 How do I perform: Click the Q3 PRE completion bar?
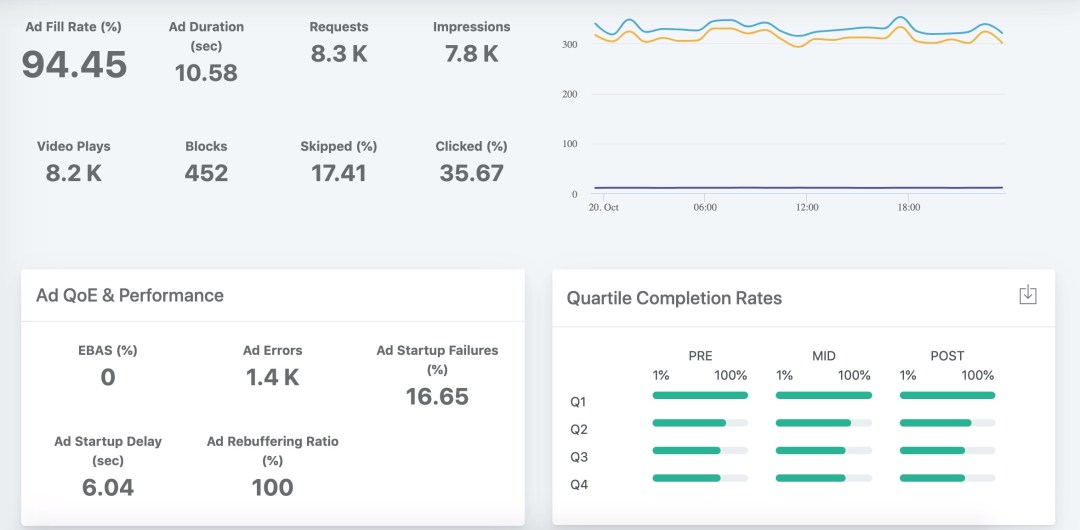(700, 450)
